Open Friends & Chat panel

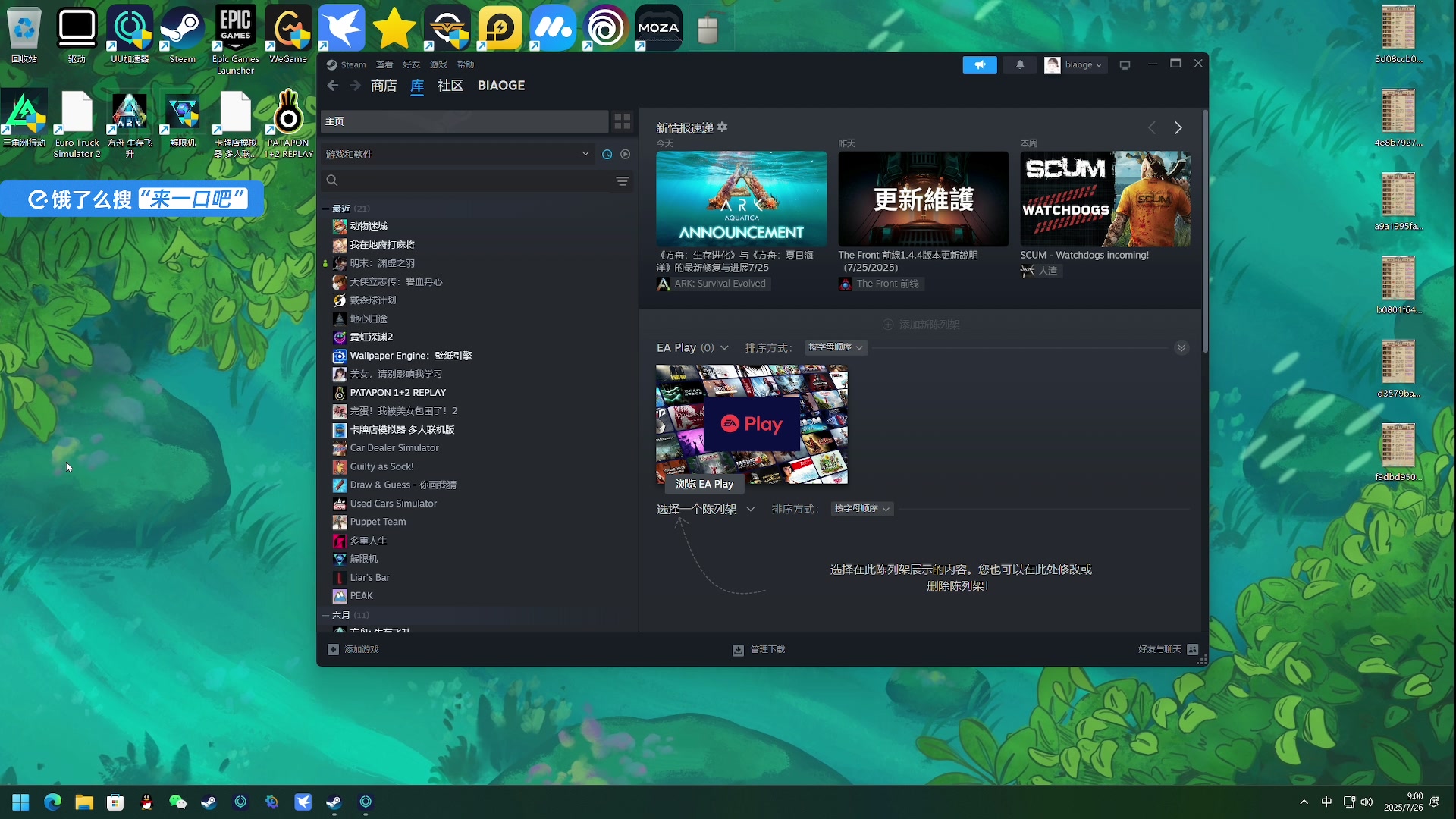1168,649
